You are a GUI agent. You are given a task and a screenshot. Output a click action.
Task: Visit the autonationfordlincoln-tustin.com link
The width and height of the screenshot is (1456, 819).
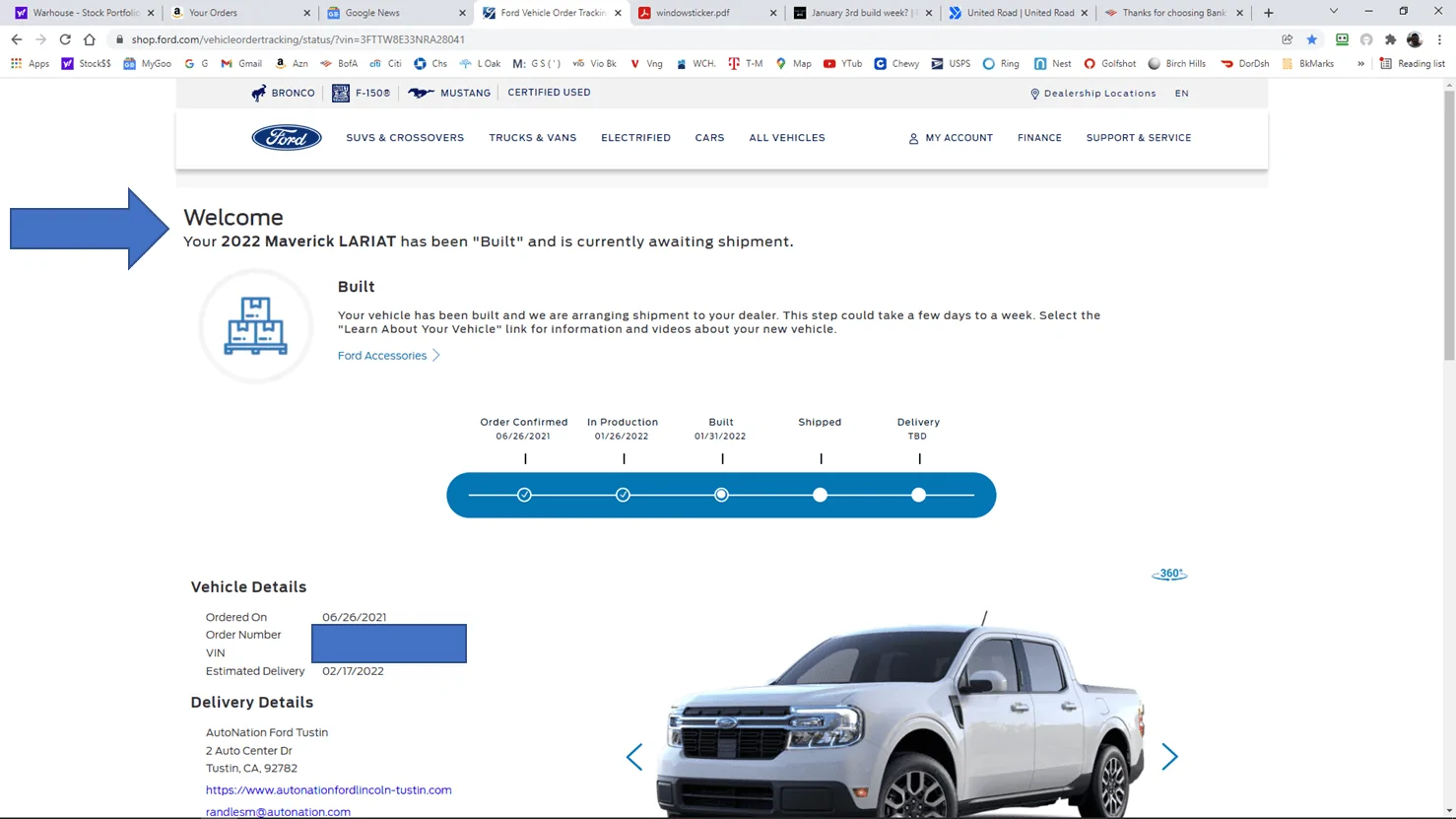tap(329, 790)
